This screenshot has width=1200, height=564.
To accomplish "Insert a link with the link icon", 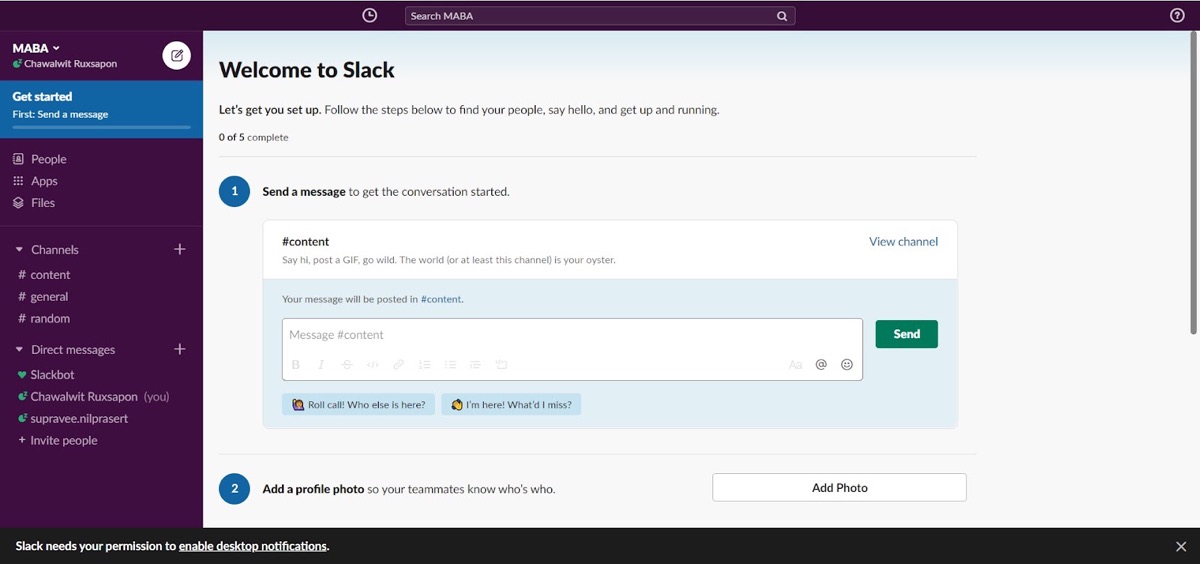I will [398, 365].
